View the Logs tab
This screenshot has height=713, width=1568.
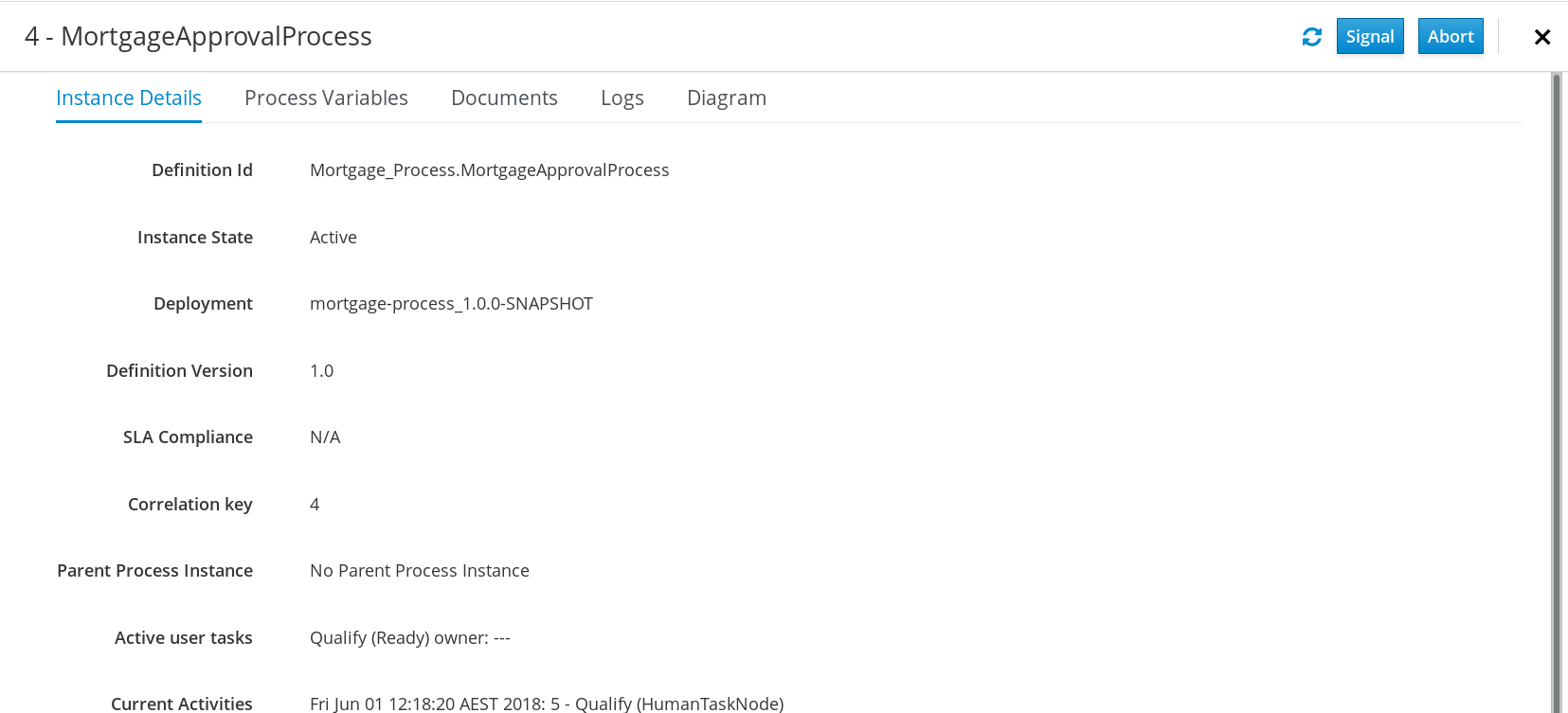click(x=622, y=98)
